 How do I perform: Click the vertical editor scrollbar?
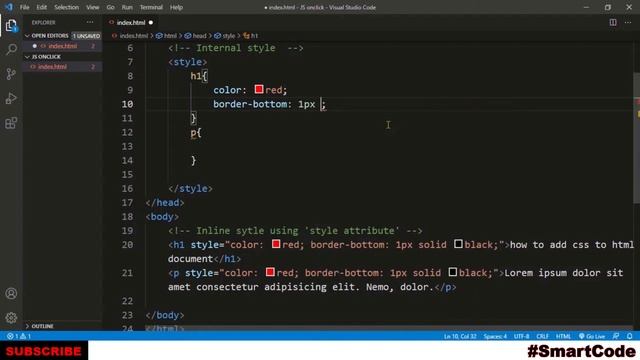point(636,138)
